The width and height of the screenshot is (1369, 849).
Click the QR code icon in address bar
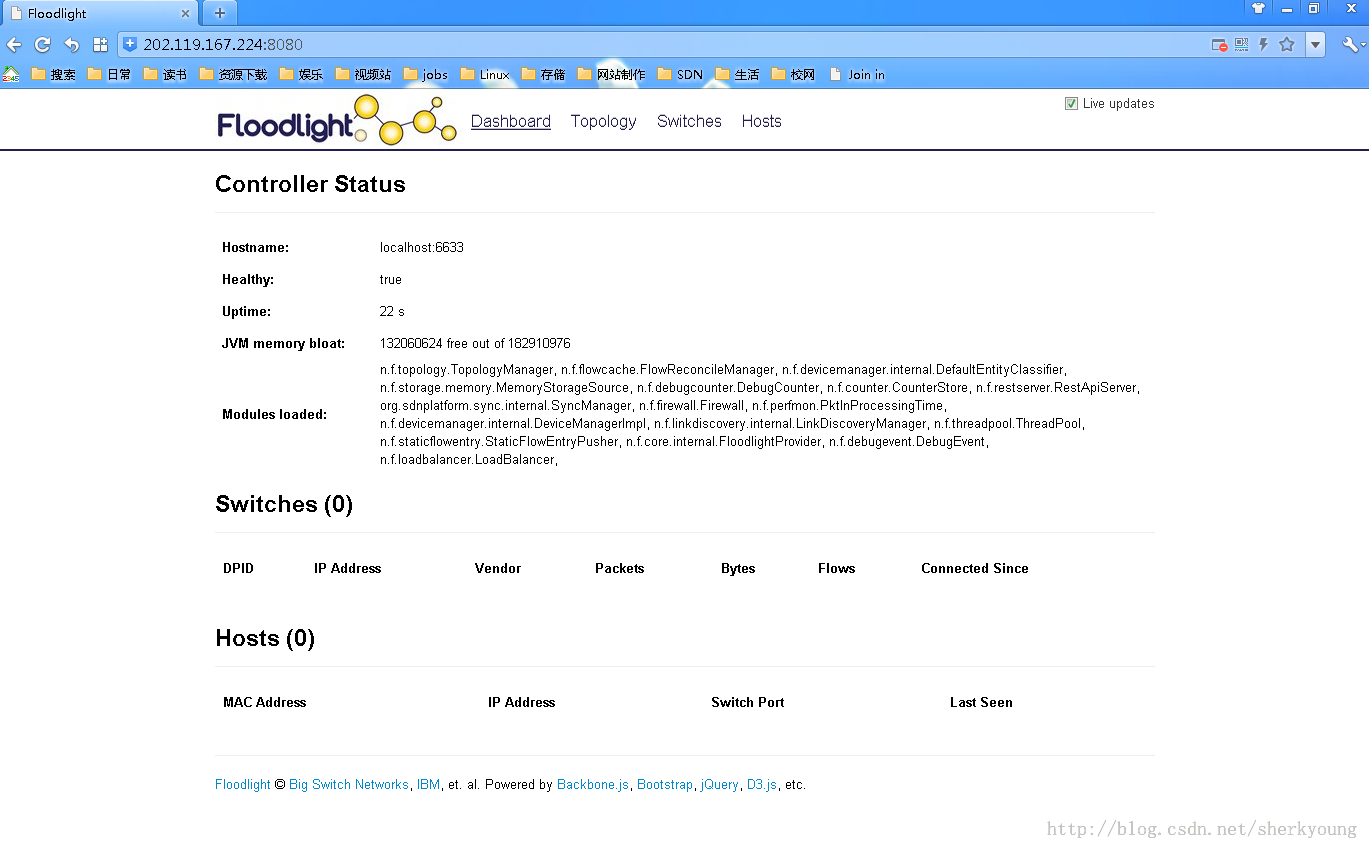point(1241,45)
